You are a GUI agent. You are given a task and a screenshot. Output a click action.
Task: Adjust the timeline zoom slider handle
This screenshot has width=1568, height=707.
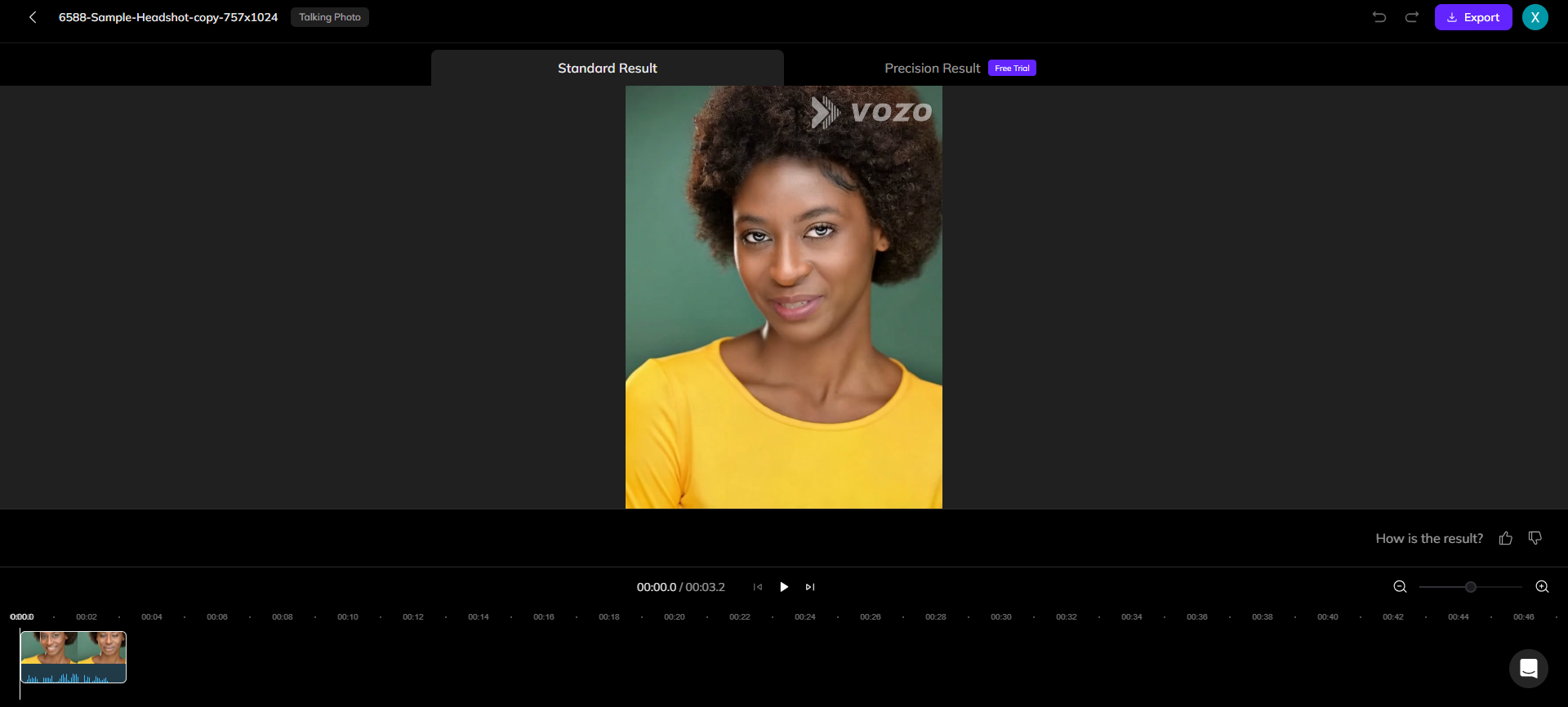(x=1471, y=587)
